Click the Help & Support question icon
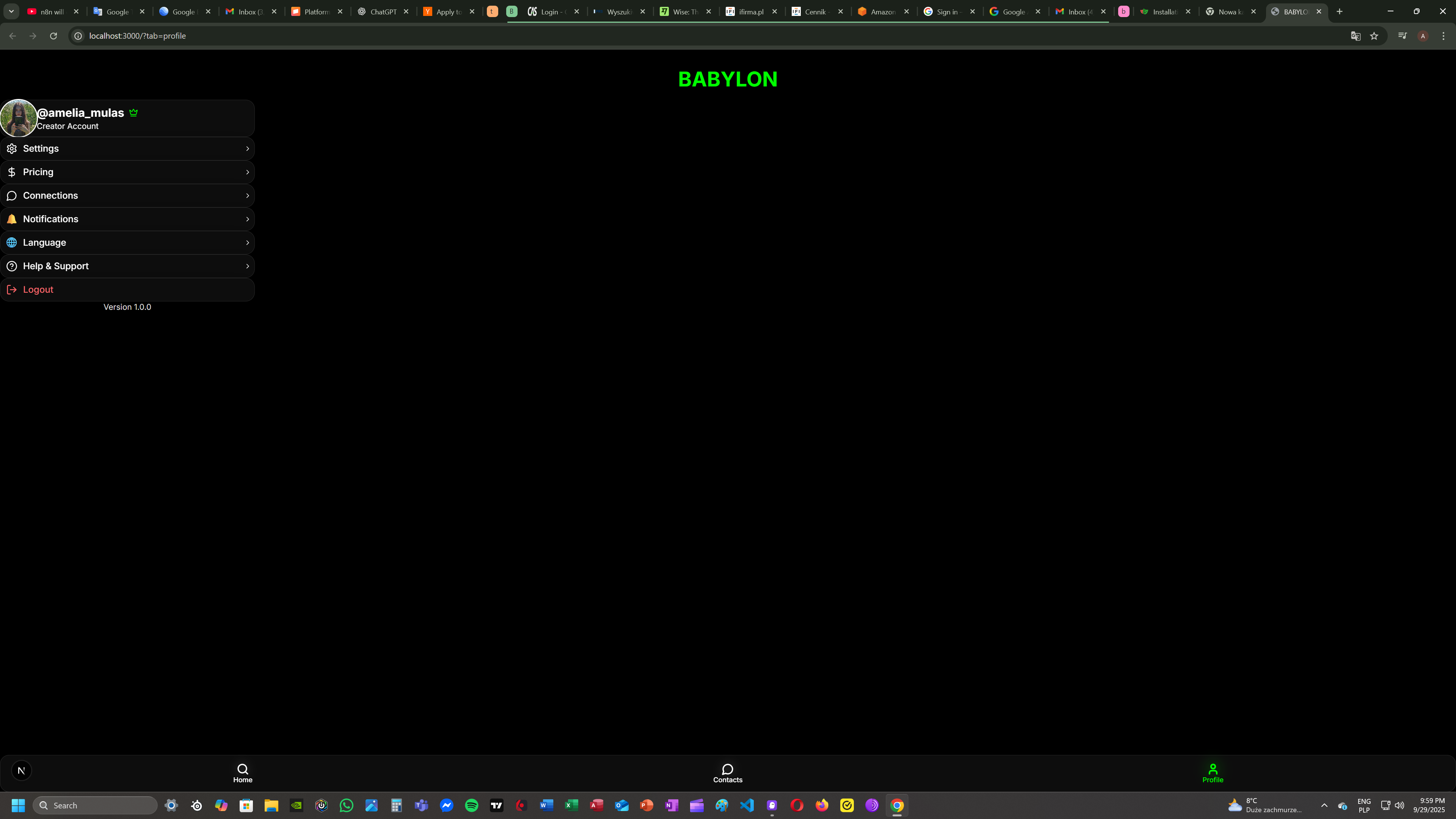Screen dimensions: 1456x819 [x=12, y=266]
